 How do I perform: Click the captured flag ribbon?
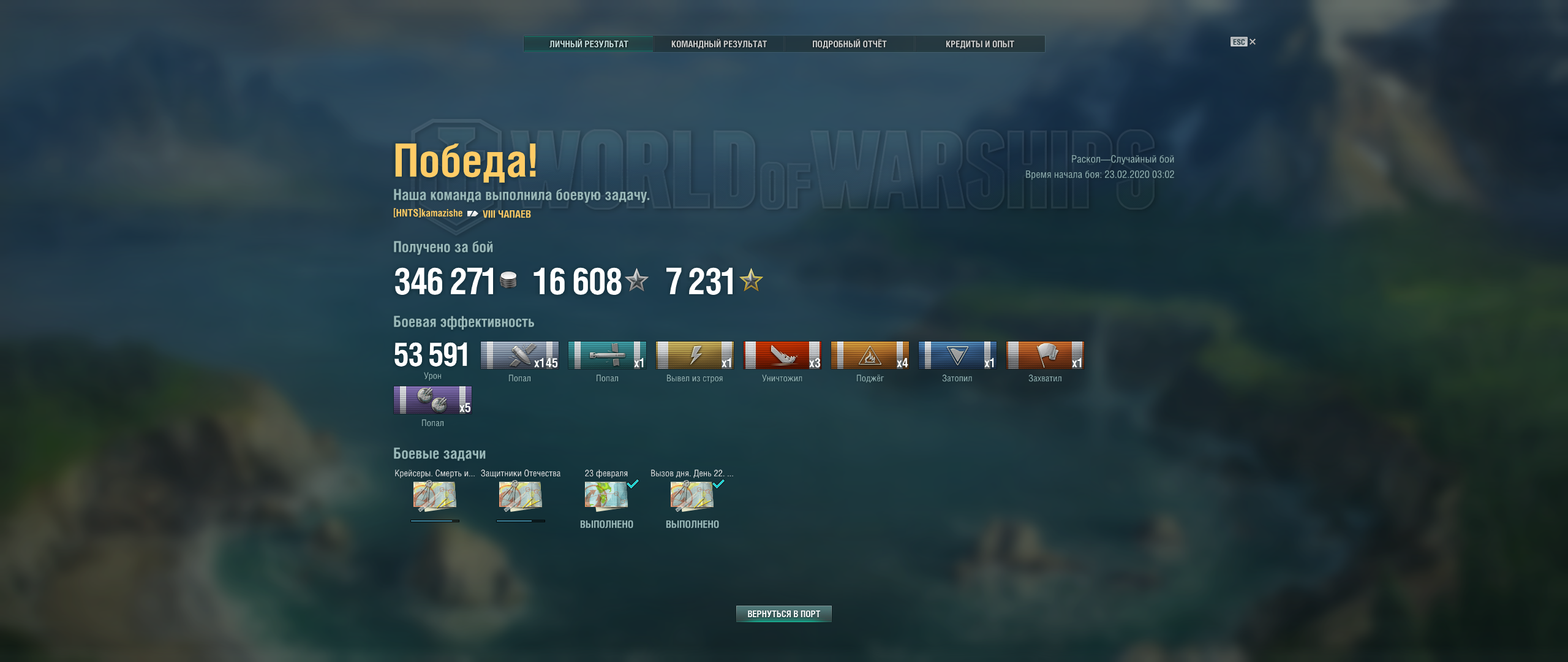1045,356
